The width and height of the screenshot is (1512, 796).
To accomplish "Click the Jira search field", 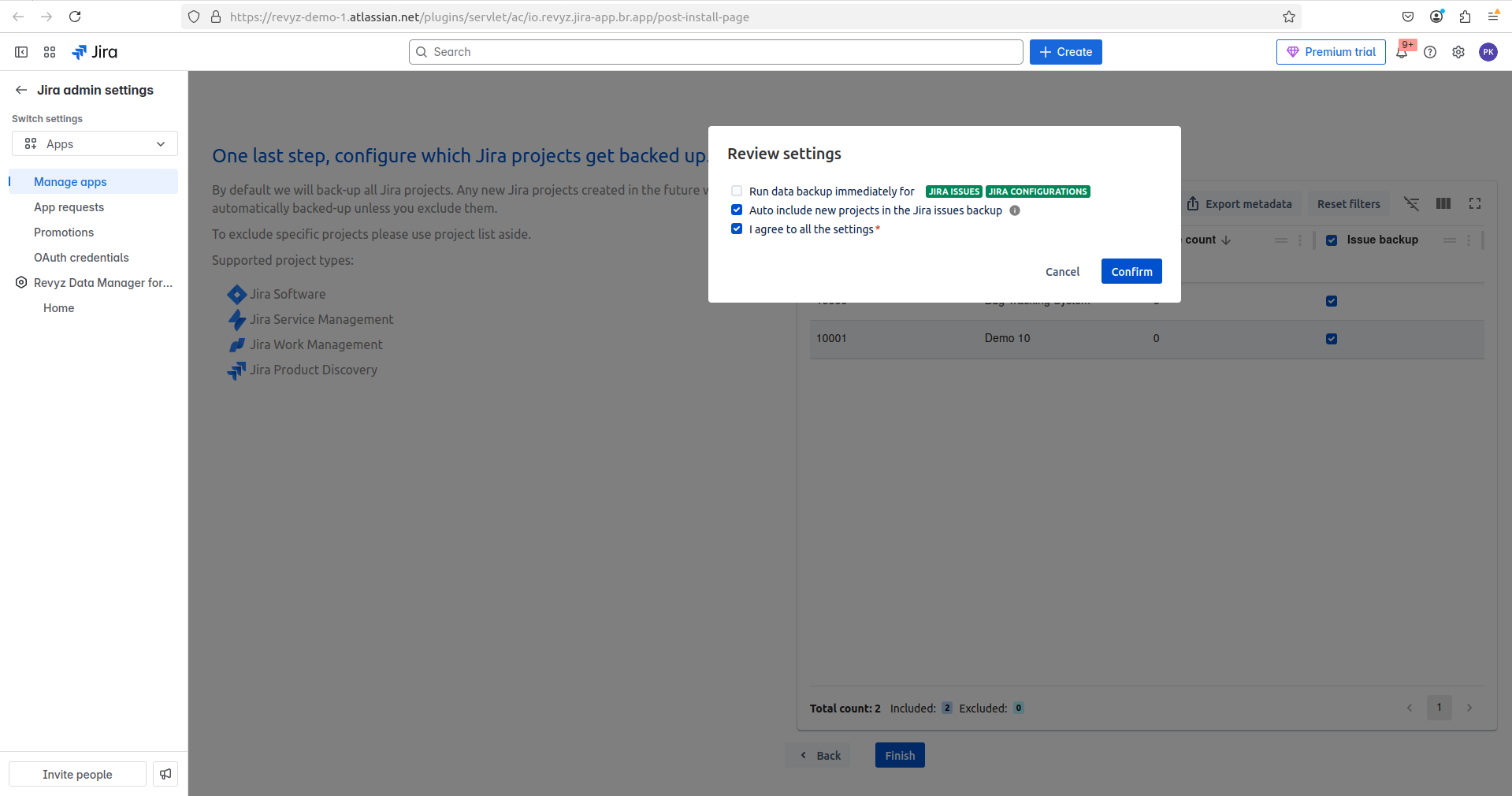I will click(715, 52).
